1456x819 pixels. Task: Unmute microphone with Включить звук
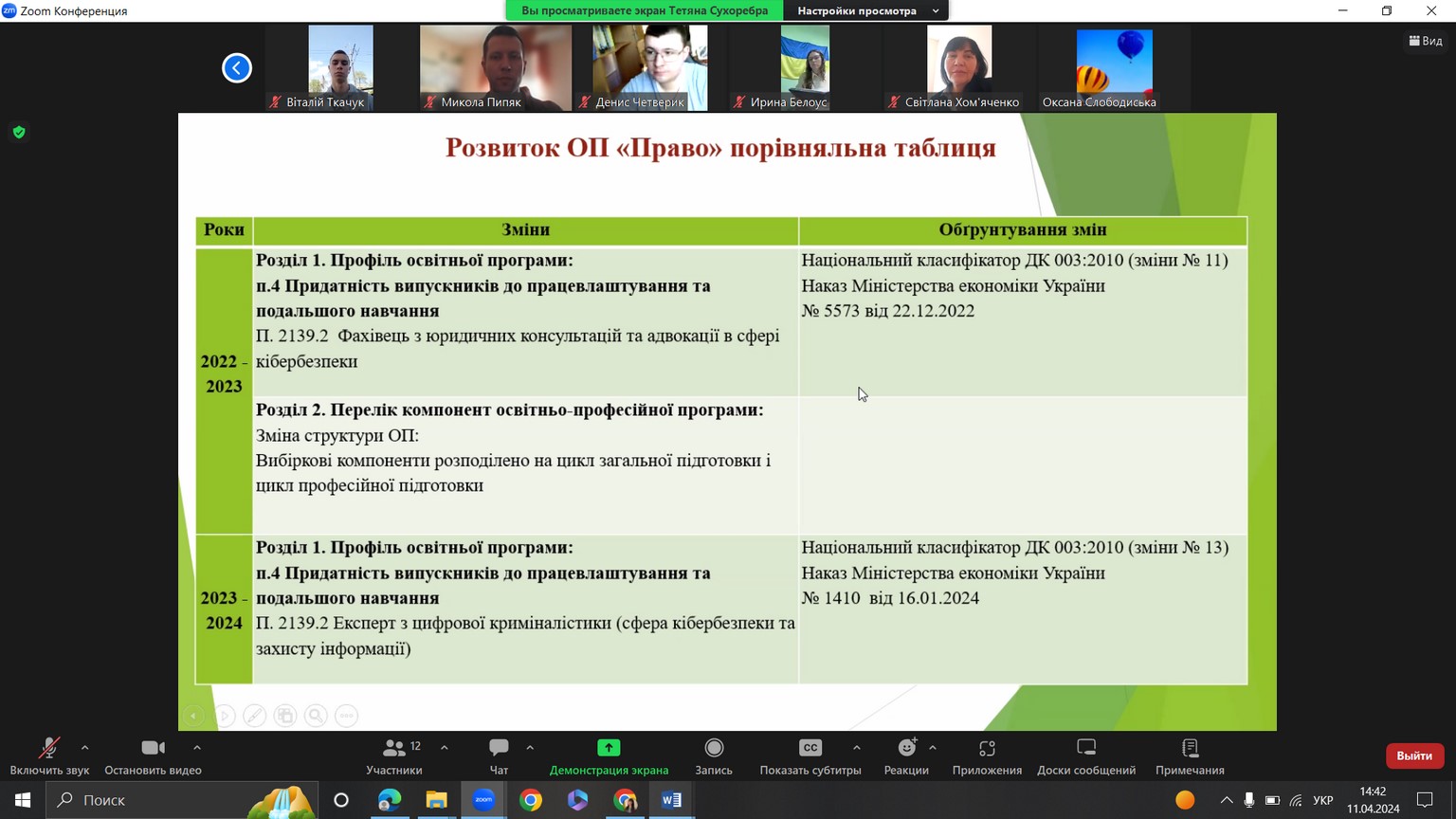click(x=49, y=756)
